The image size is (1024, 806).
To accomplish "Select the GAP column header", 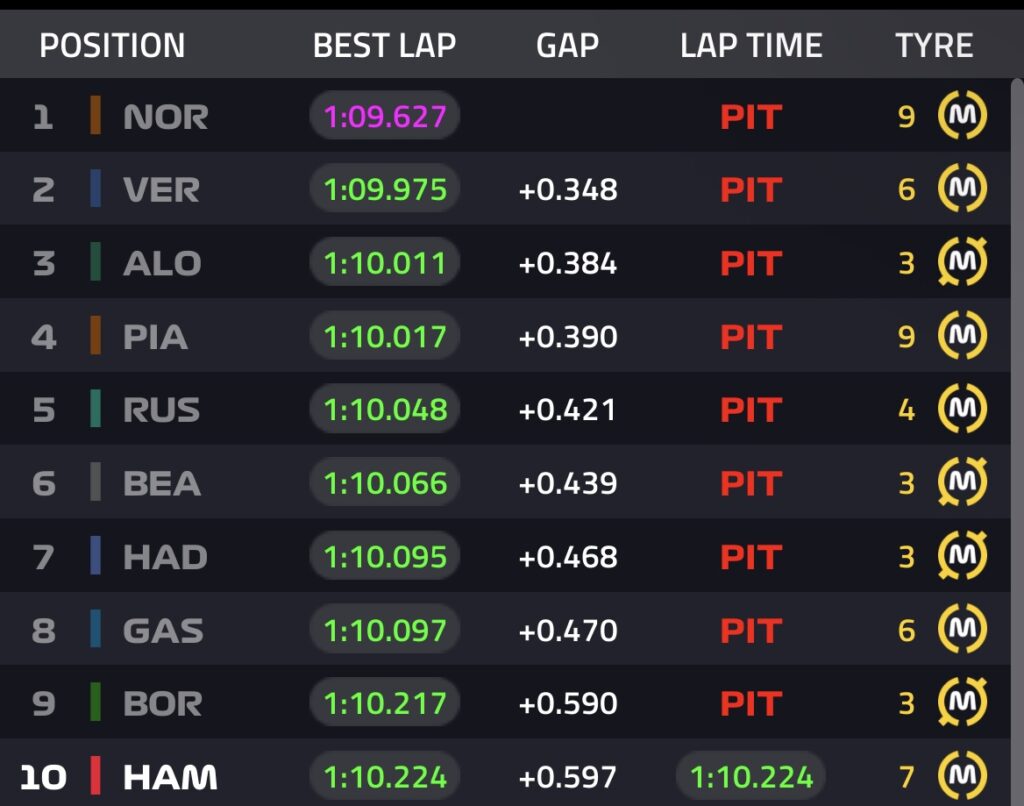I will (x=567, y=46).
